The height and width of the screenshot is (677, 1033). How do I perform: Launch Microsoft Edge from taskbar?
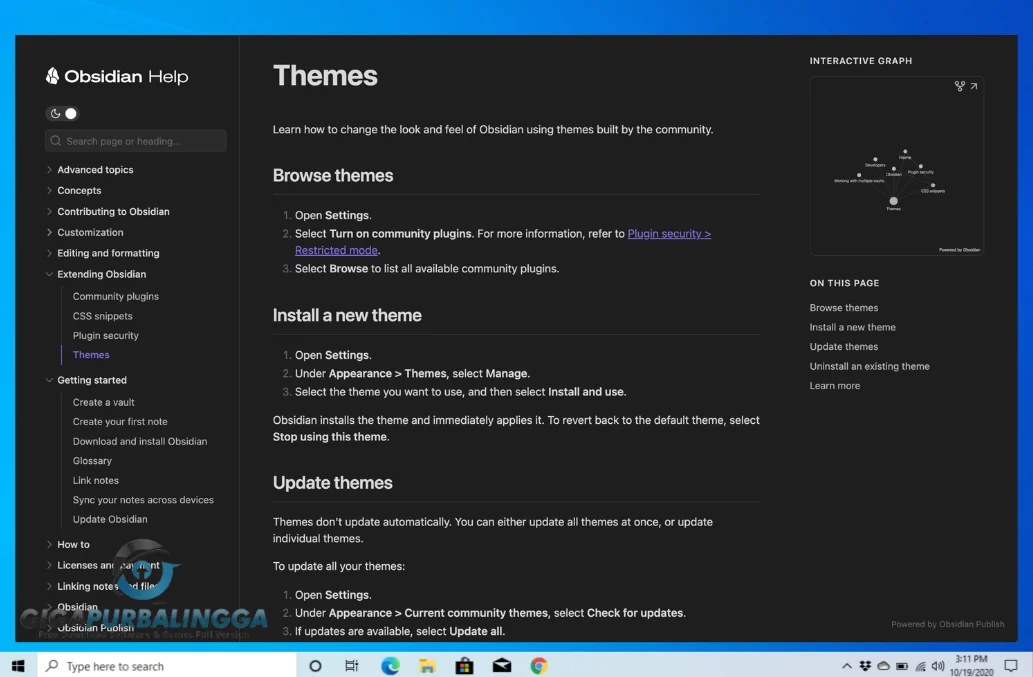click(390, 666)
